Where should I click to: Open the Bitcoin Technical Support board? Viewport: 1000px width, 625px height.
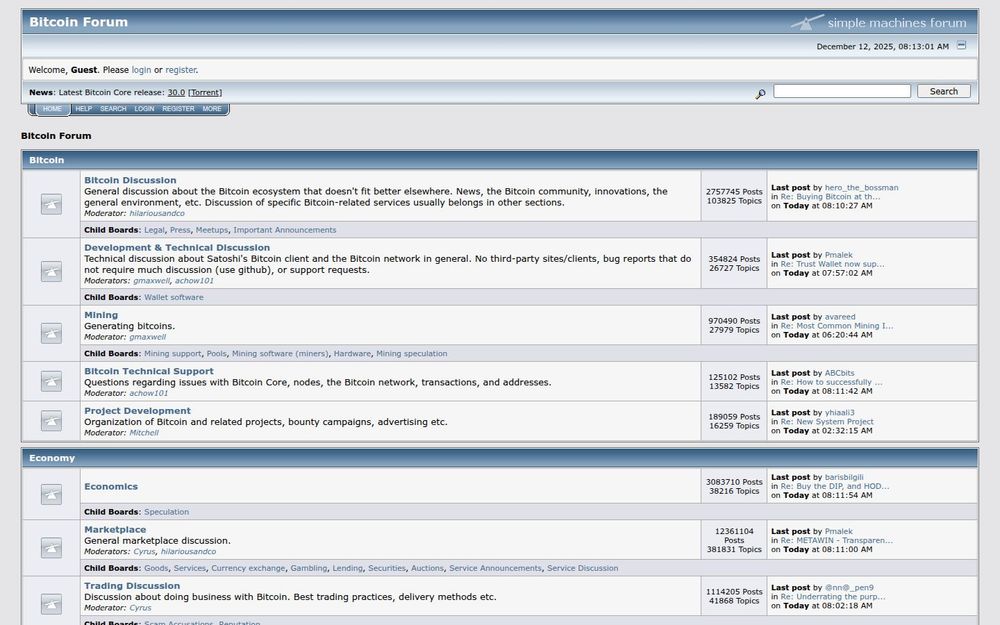point(149,371)
